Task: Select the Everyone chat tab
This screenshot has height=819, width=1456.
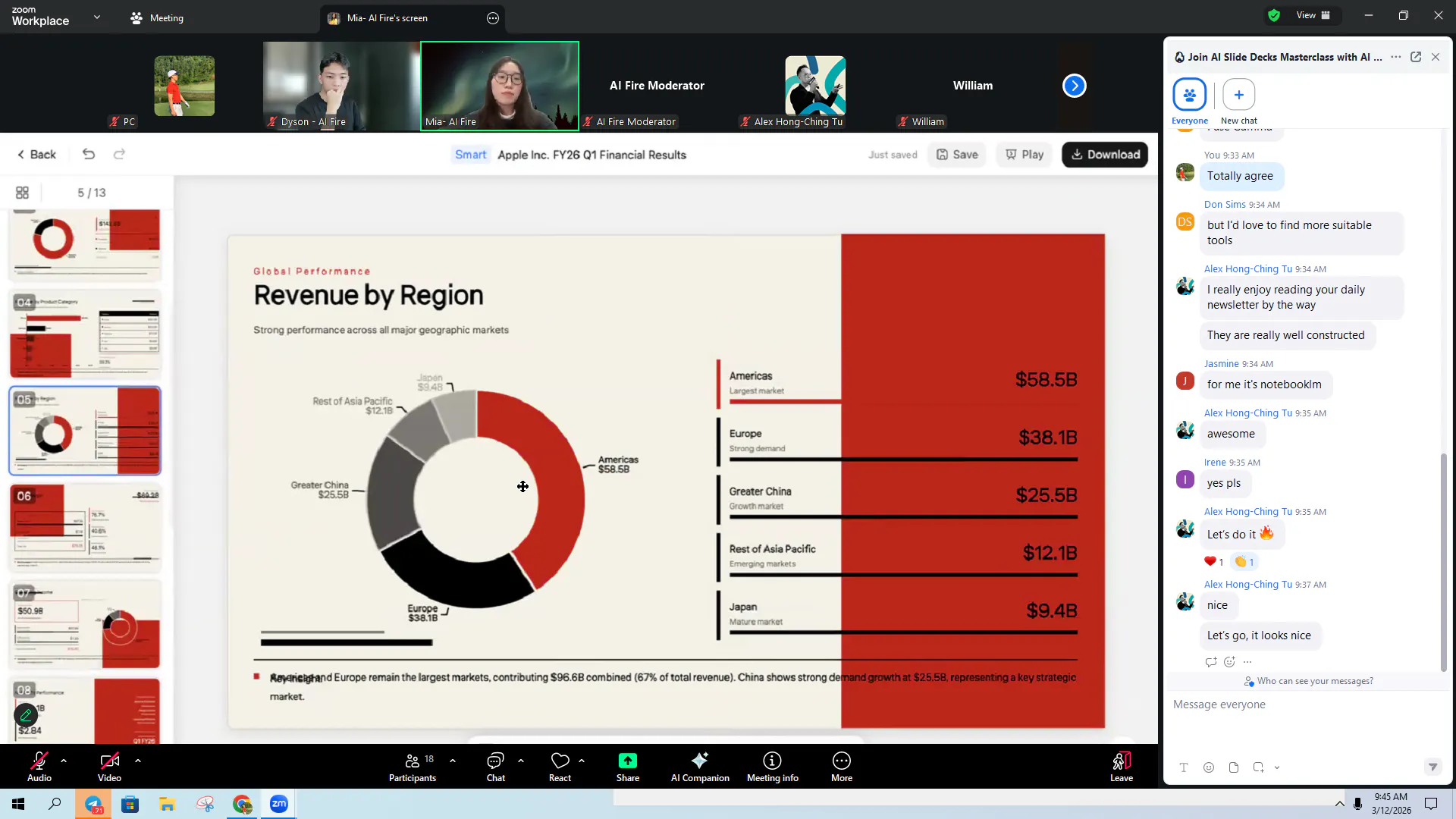Action: (x=1190, y=102)
